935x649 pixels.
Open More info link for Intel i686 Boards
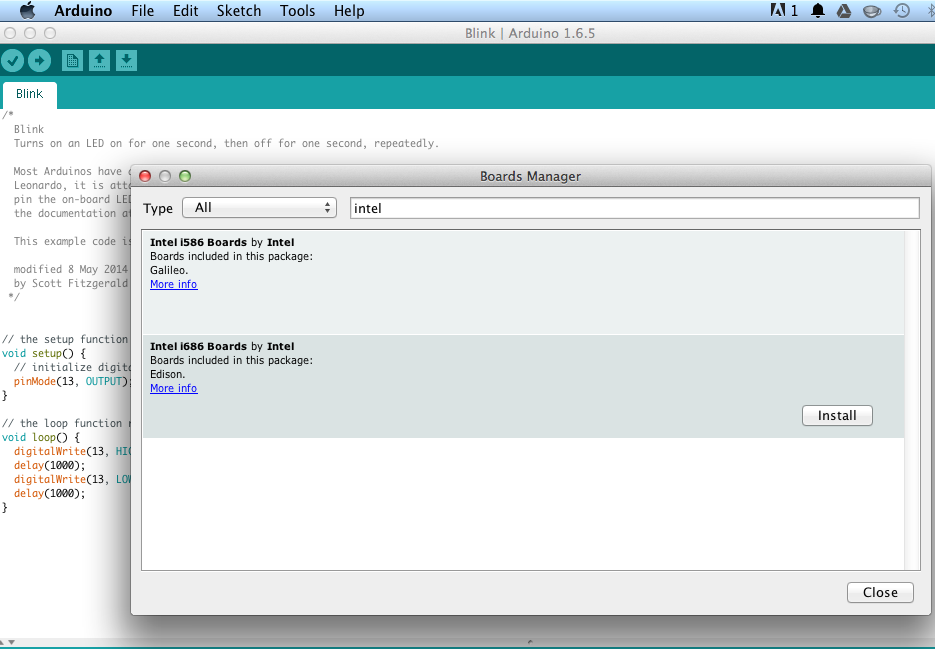174,388
